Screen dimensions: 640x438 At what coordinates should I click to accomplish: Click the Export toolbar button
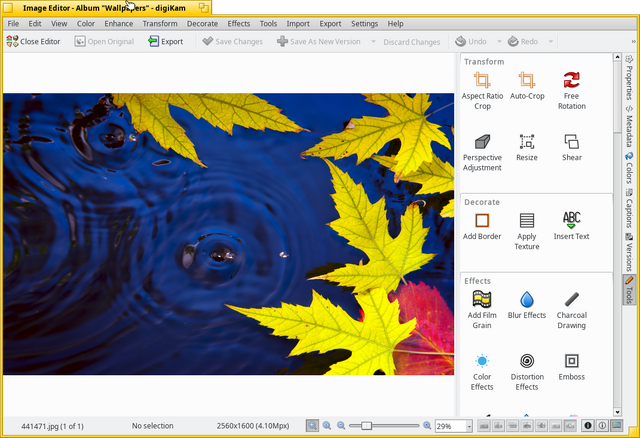pyautogui.click(x=165, y=41)
